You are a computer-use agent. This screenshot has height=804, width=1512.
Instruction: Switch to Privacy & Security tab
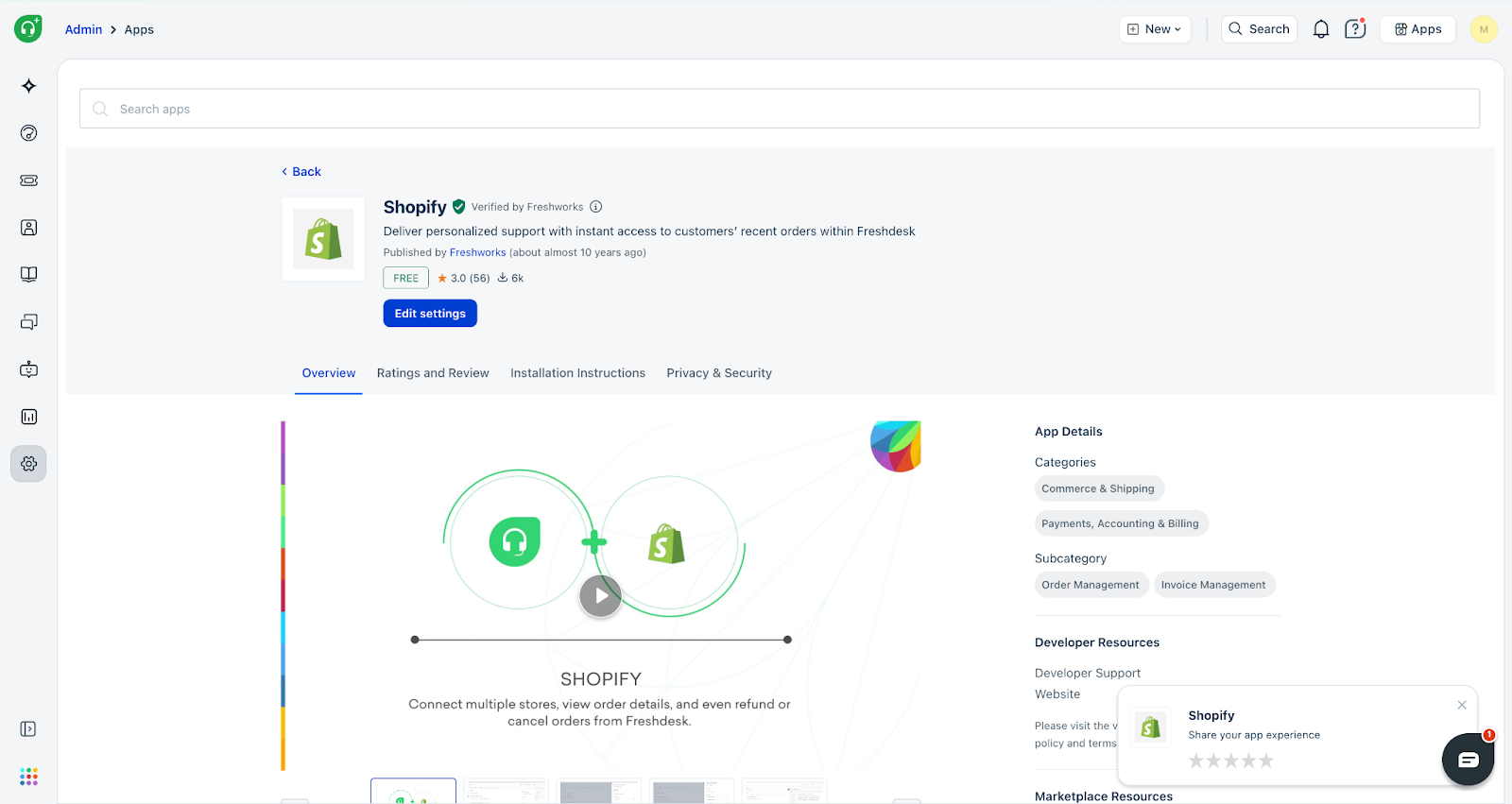[x=719, y=373]
